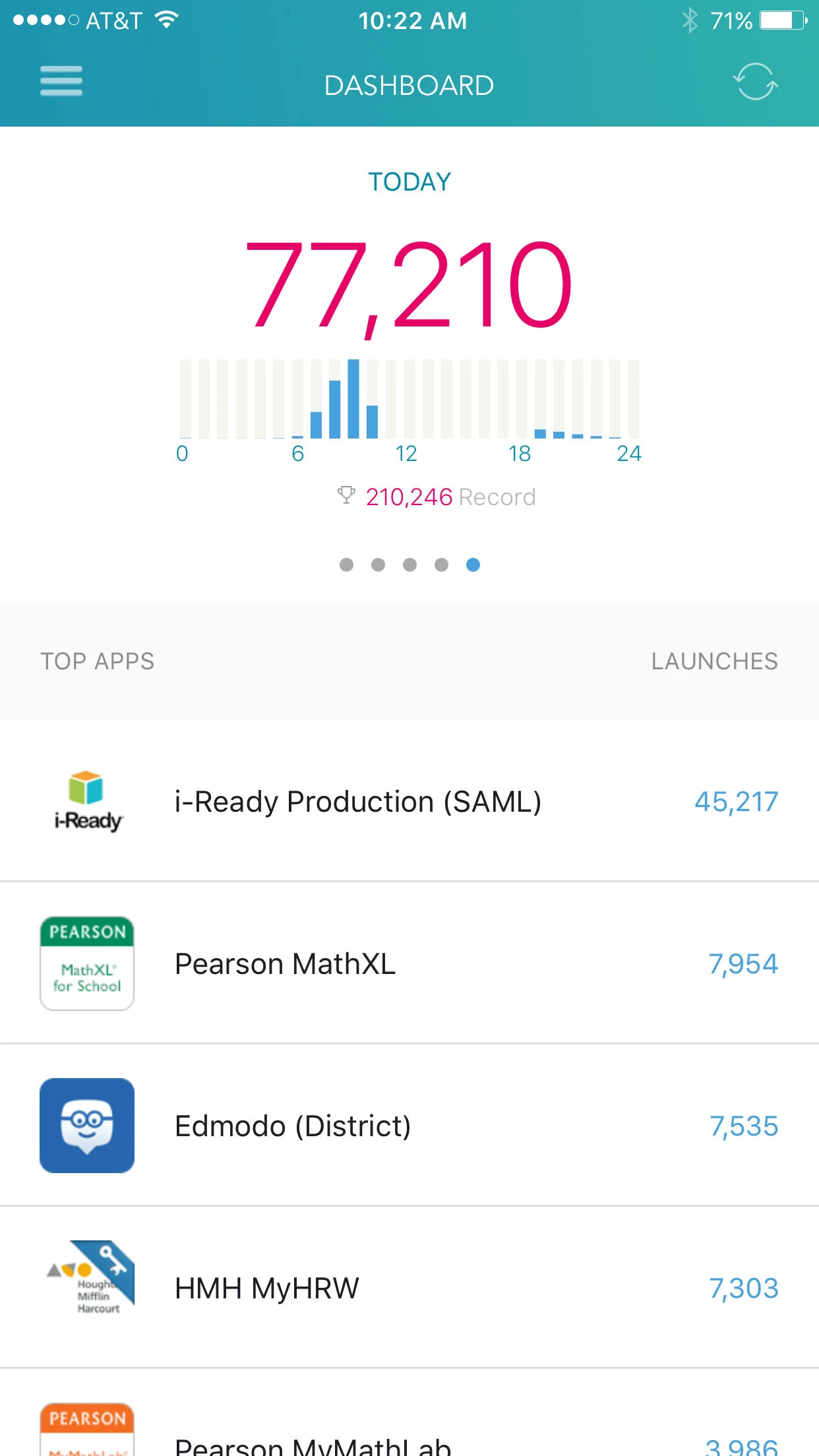Tap the orange Pearson MyMathLab icon

pos(87,1429)
